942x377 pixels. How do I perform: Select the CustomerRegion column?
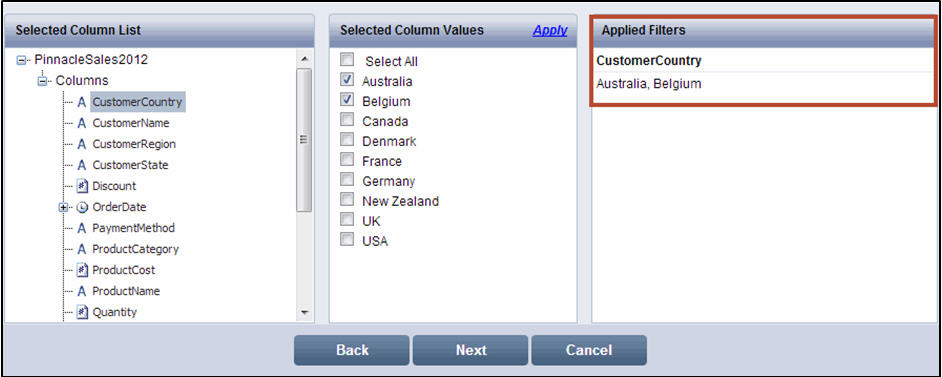[x=134, y=144]
